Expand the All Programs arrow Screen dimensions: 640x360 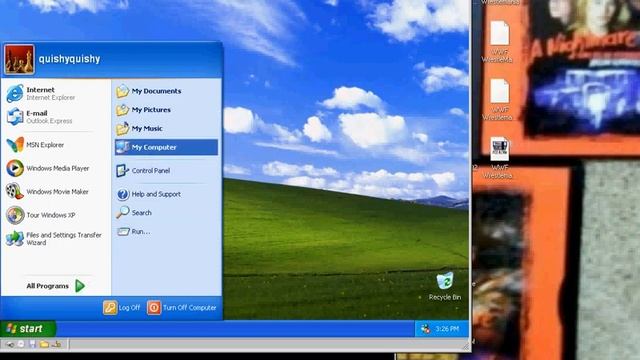click(80, 286)
